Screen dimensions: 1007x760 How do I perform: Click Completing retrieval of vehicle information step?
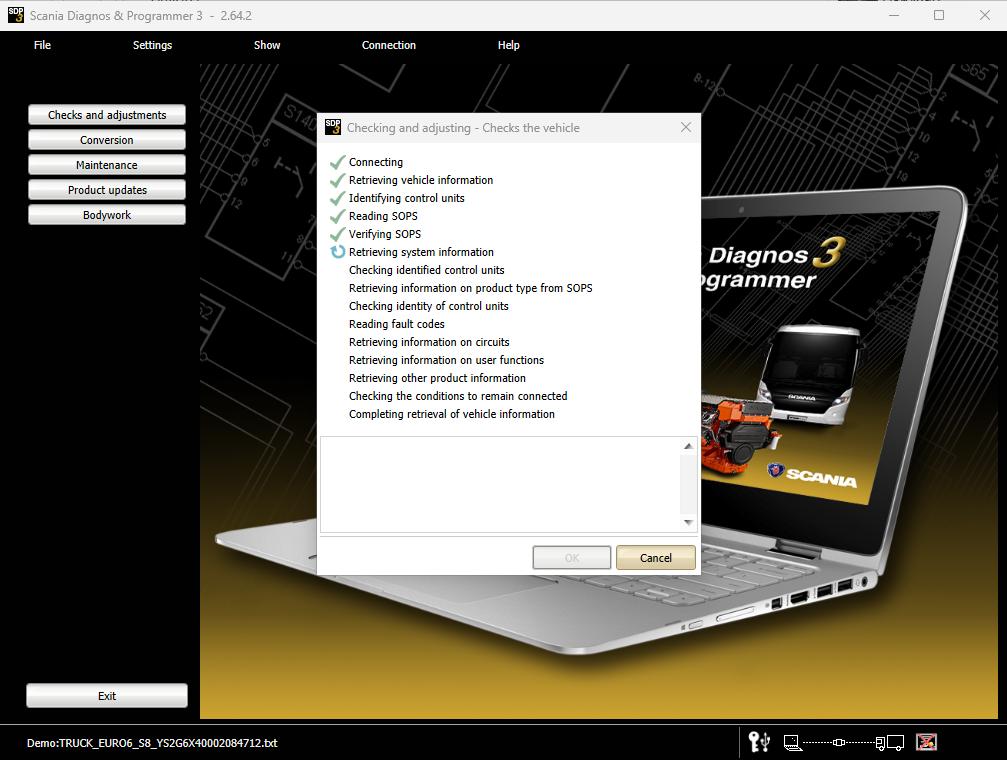tap(451, 414)
